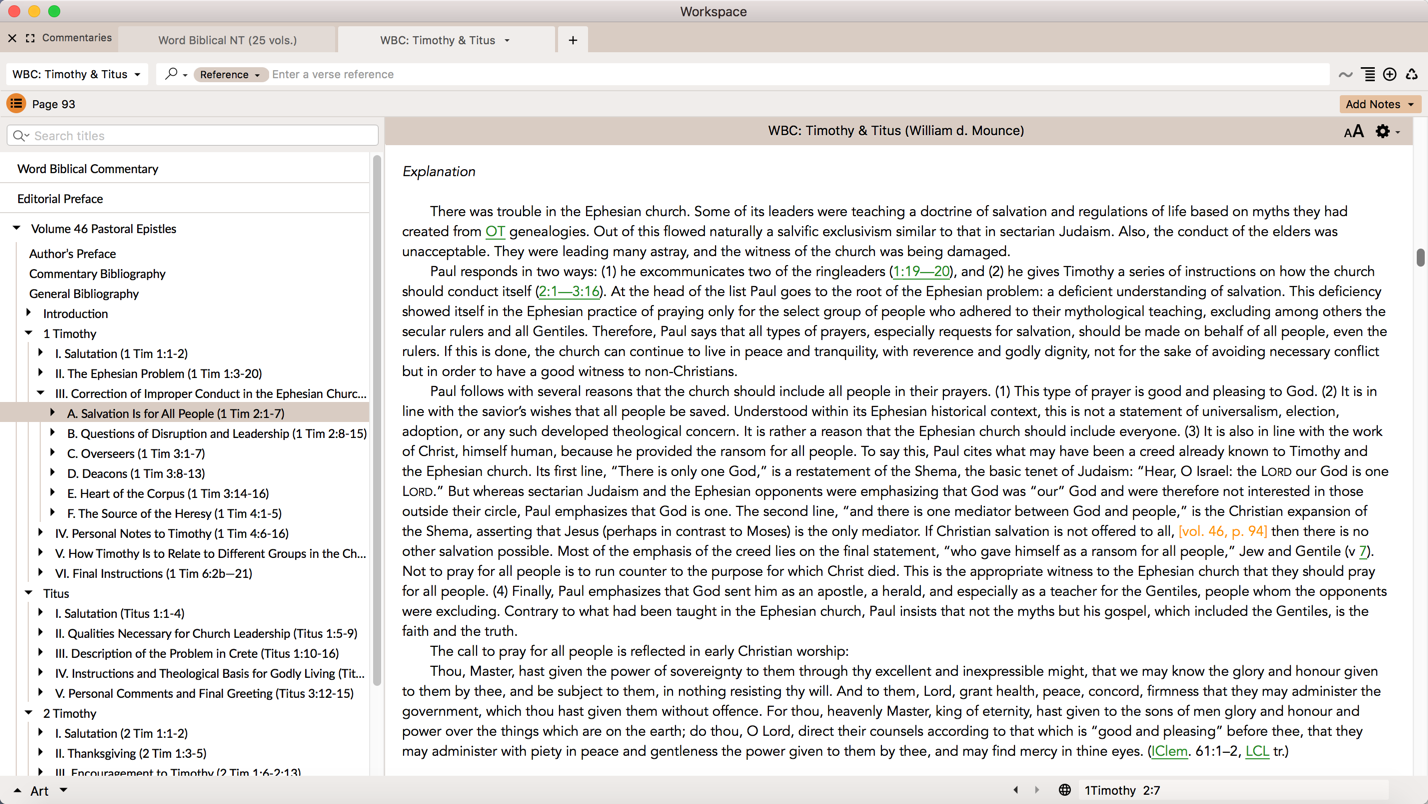Image resolution: width=1428 pixels, height=804 pixels.
Task: Open the Editorial Preface entry
Action: click(x=60, y=199)
